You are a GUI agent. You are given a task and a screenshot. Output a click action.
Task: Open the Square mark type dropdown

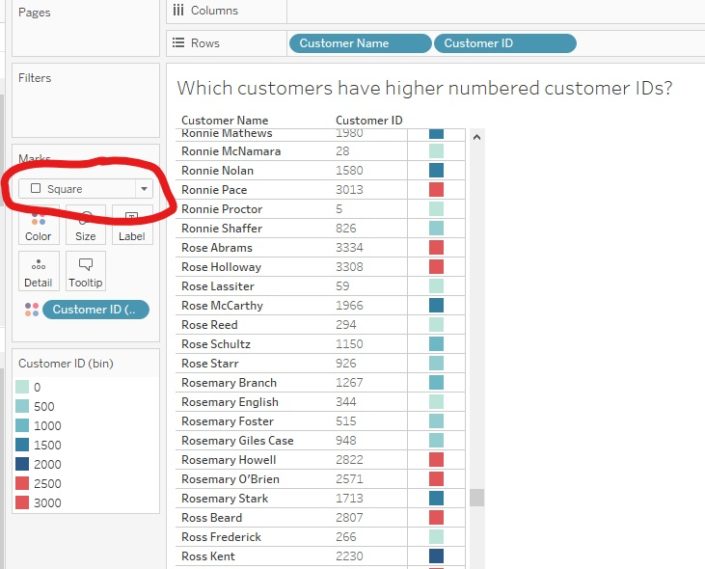coord(85,189)
